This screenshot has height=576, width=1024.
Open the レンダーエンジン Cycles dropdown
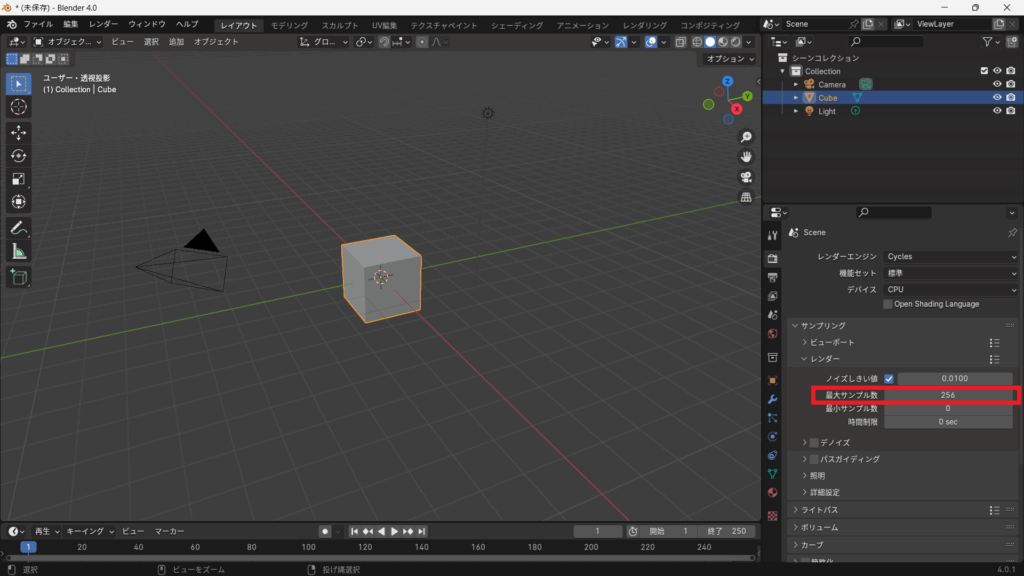[x=950, y=257]
